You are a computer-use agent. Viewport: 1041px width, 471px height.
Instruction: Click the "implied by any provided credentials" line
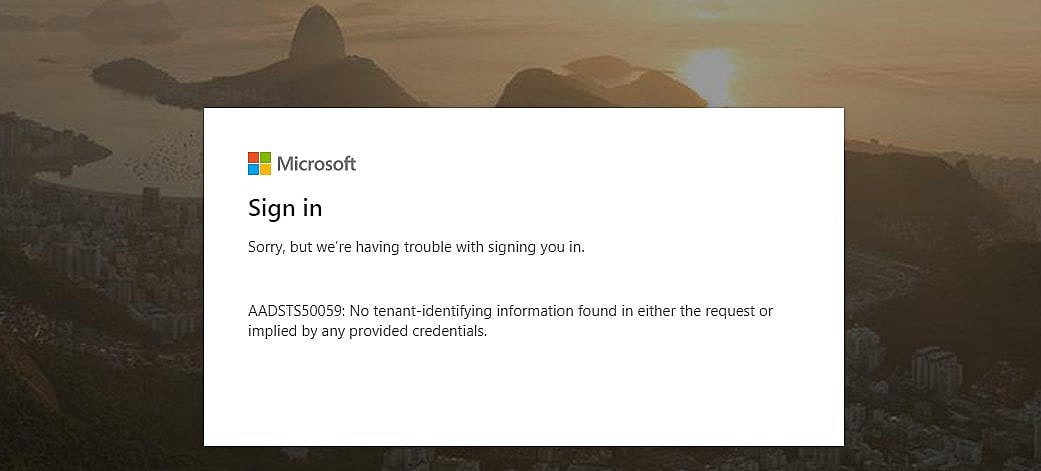point(367,331)
